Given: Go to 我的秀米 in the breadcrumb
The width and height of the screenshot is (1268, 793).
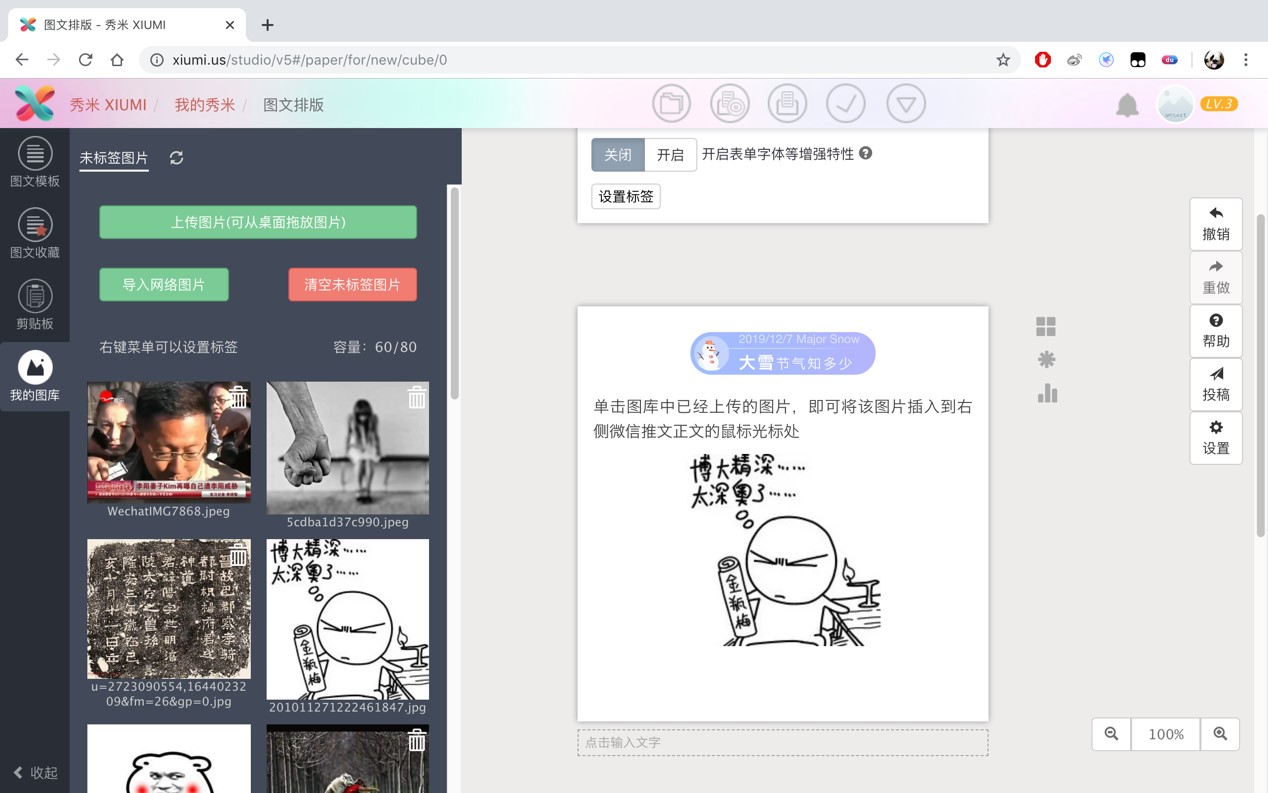Looking at the screenshot, I should tap(205, 105).
